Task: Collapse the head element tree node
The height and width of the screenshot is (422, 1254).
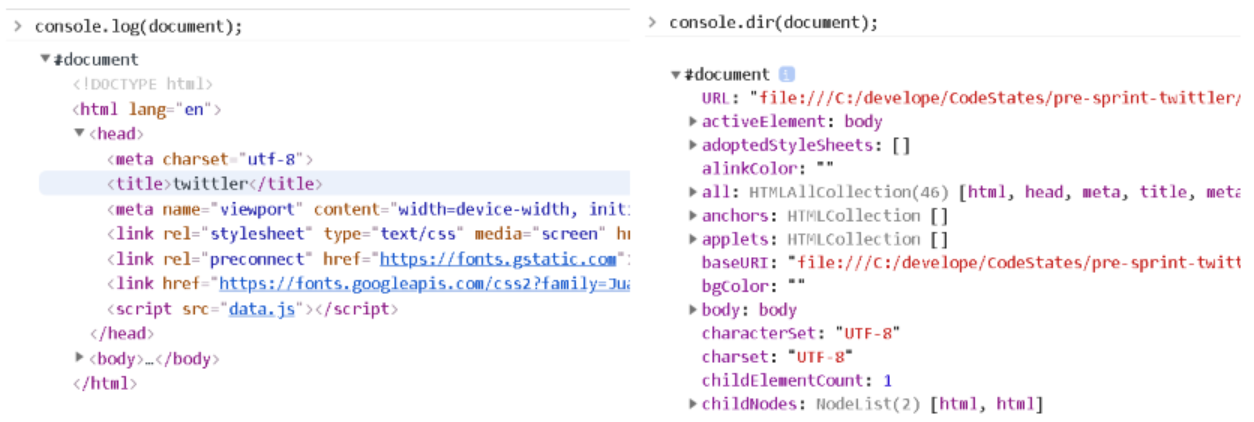Action: point(79,134)
